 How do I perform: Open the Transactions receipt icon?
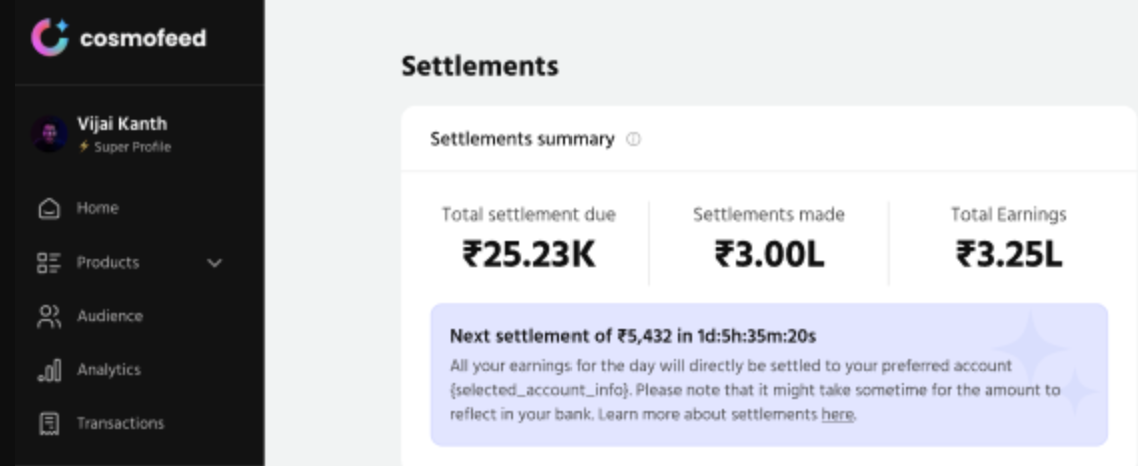tap(49, 424)
